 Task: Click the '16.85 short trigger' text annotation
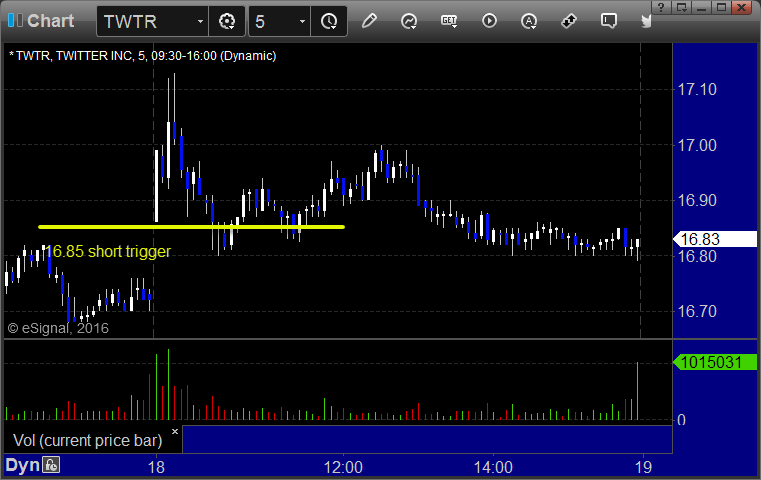tap(108, 251)
